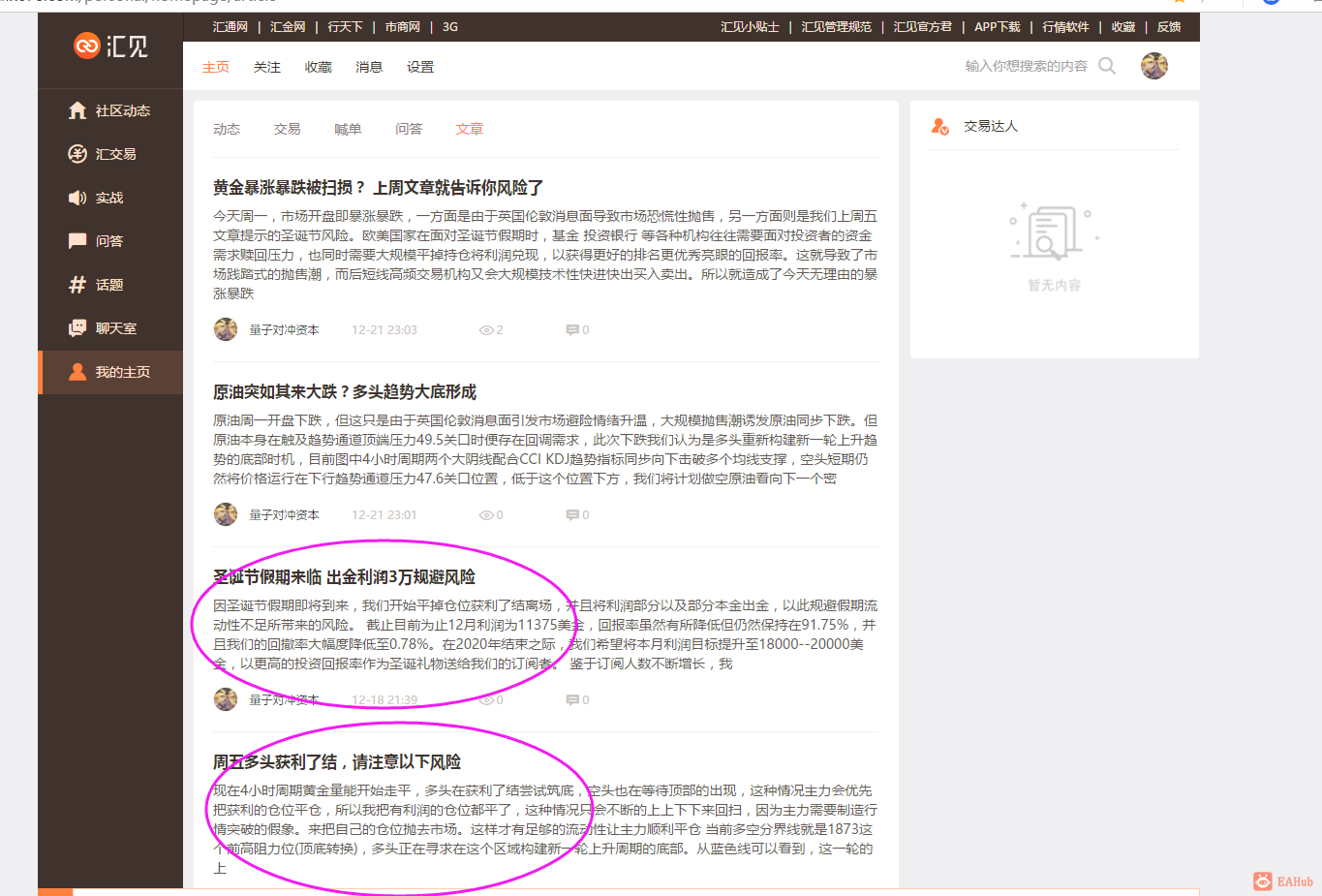Click the 话题 hashtag icon
This screenshot has height=896, width=1322.
point(77,284)
